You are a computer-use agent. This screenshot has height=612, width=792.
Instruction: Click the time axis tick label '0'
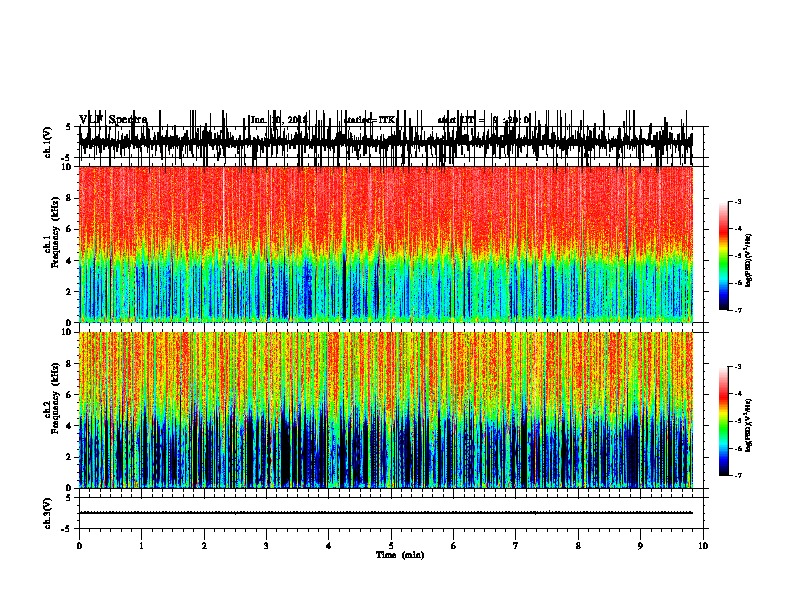click(x=79, y=546)
